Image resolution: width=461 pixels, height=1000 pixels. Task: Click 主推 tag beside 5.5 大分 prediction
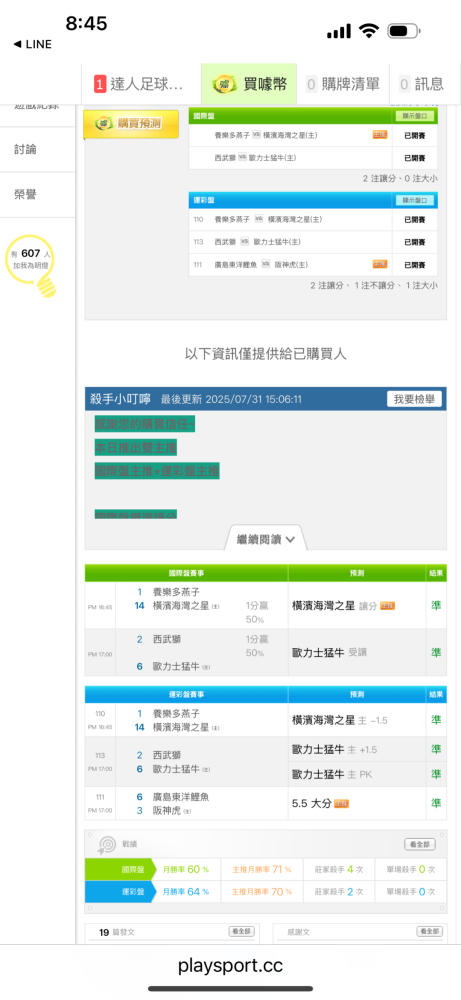coord(342,804)
